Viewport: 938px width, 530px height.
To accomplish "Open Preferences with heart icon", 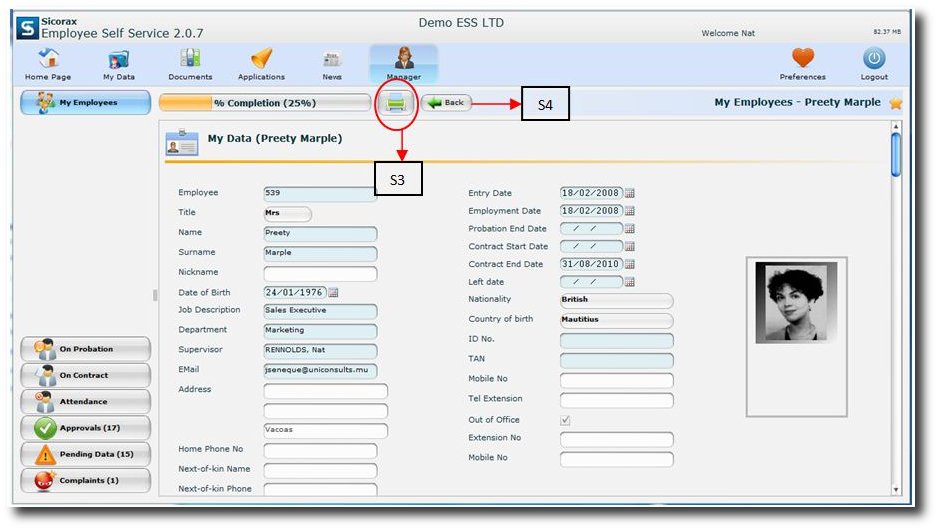I will click(802, 64).
